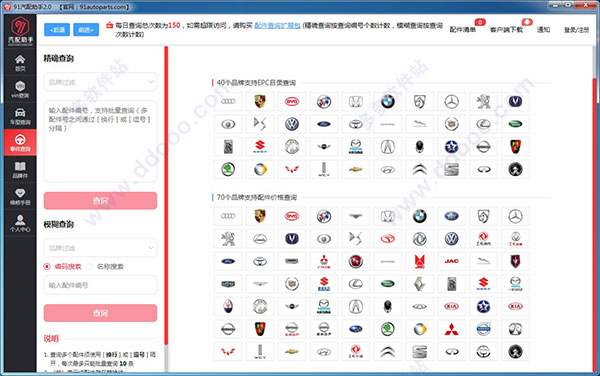Viewport: 600px width, 376px height.
Task: Choose the Suzuki logo in EPC catalog section
Action: (260, 146)
